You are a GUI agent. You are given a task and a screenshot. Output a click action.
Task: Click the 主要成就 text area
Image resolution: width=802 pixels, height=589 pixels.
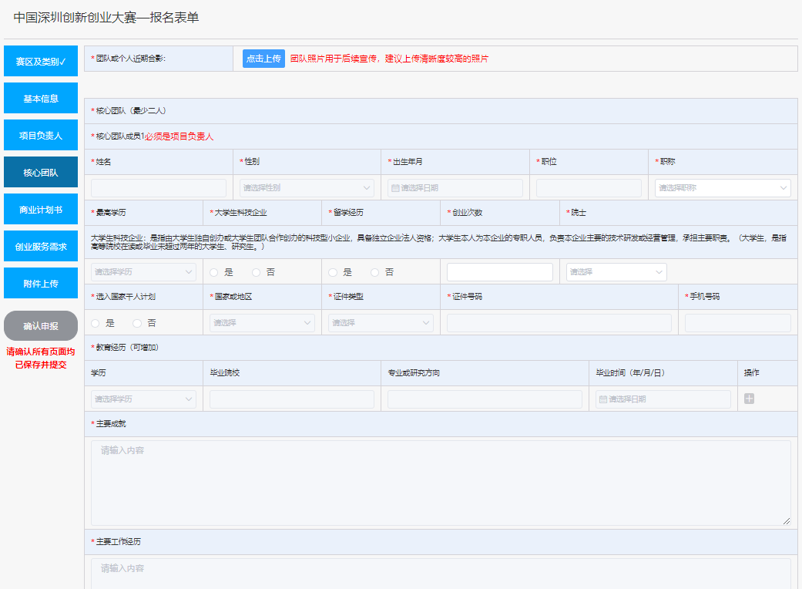[x=441, y=483]
